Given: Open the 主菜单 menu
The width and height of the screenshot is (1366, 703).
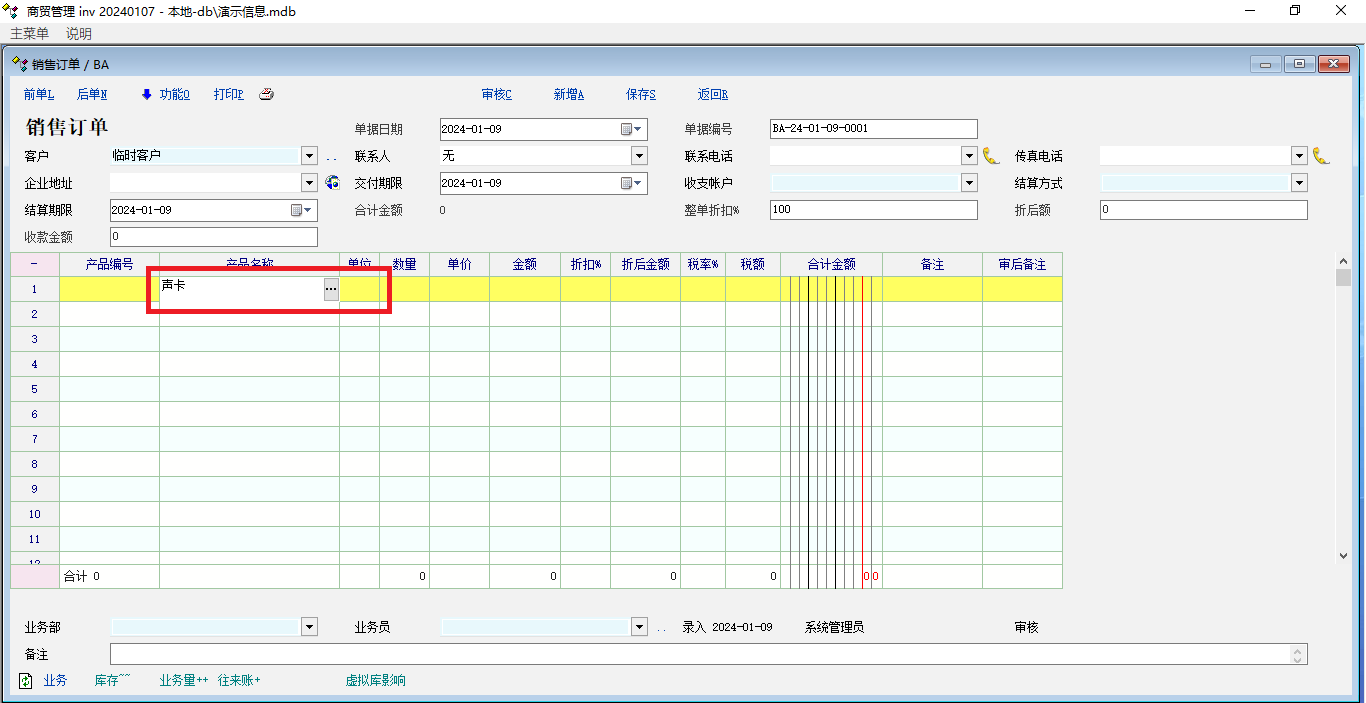Looking at the screenshot, I should [29, 34].
